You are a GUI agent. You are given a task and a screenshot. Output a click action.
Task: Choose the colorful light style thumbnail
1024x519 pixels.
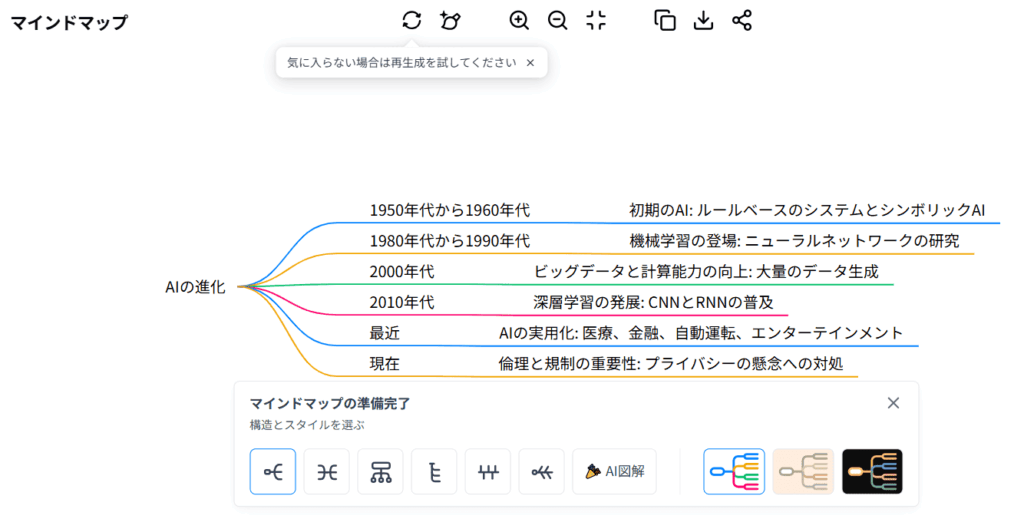click(734, 471)
